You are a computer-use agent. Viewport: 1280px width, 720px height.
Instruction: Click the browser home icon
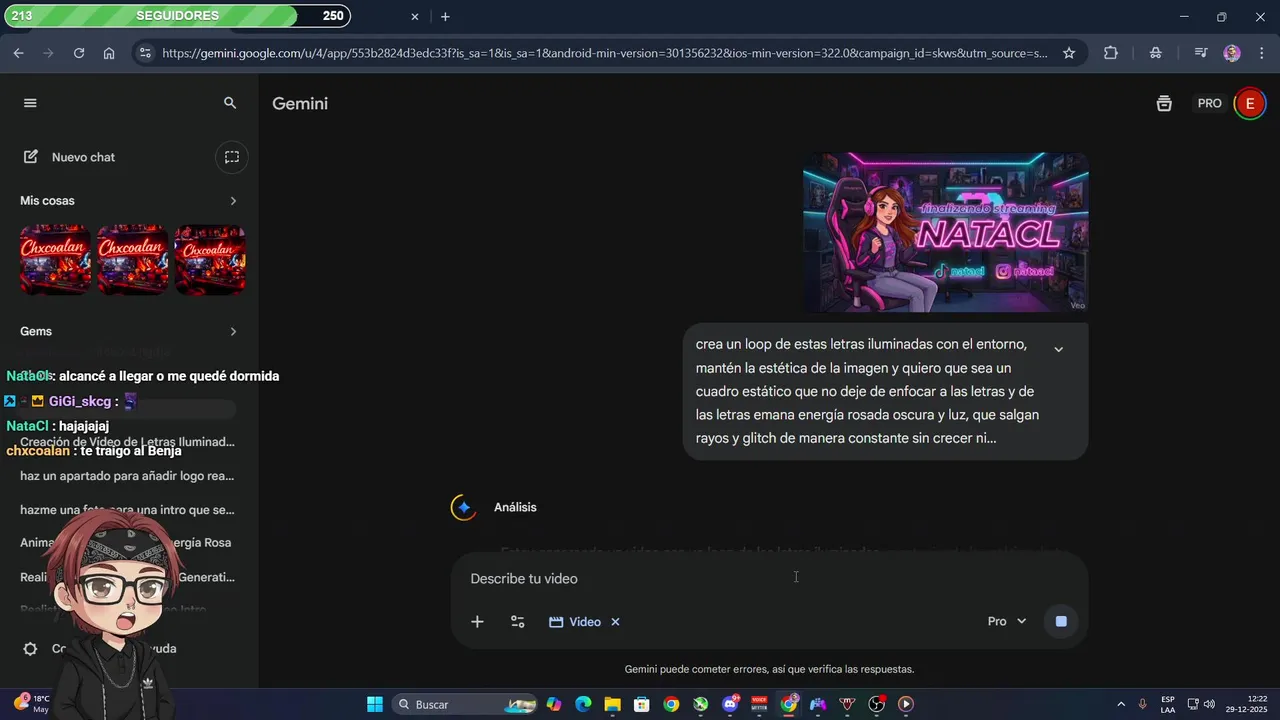click(109, 53)
